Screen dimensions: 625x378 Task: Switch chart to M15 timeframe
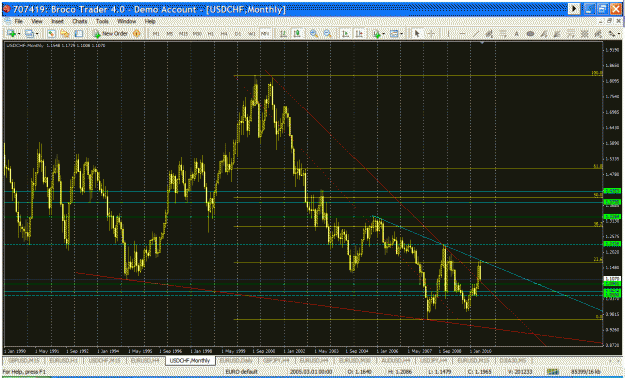[183, 34]
